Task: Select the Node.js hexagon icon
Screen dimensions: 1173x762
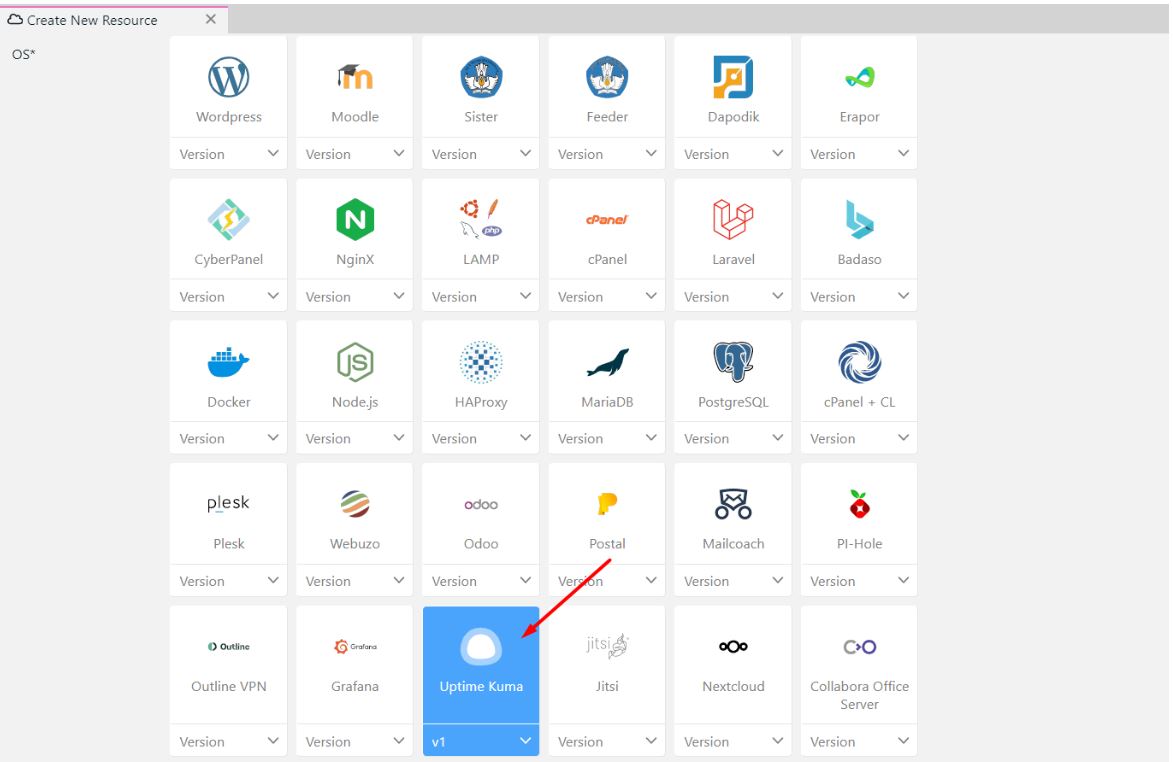Action: 355,362
